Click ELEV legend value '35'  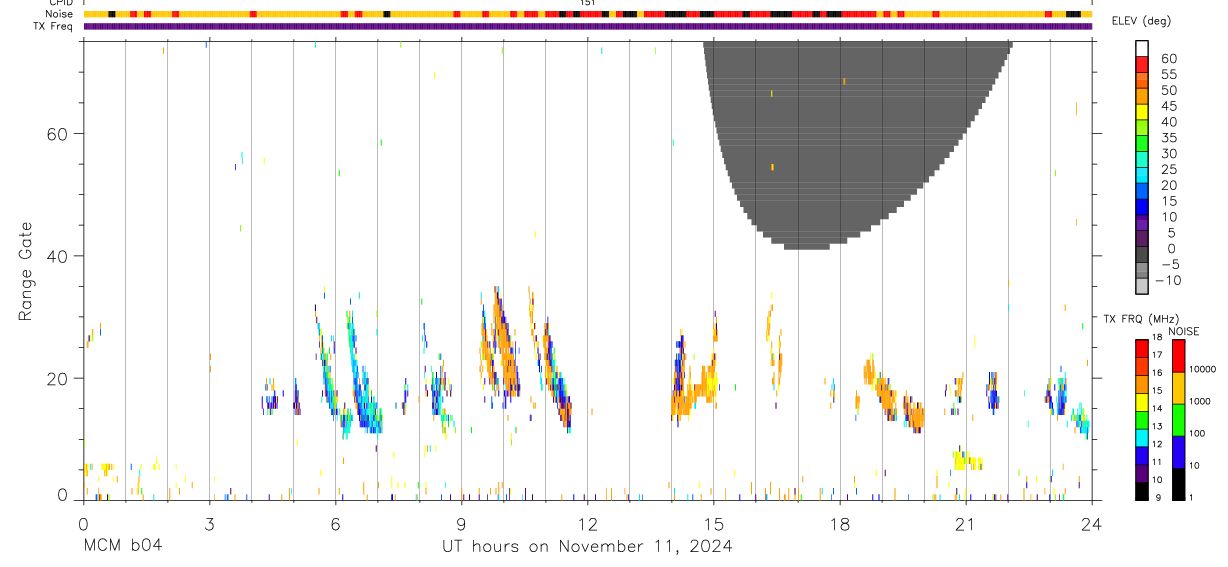[x=1168, y=138]
